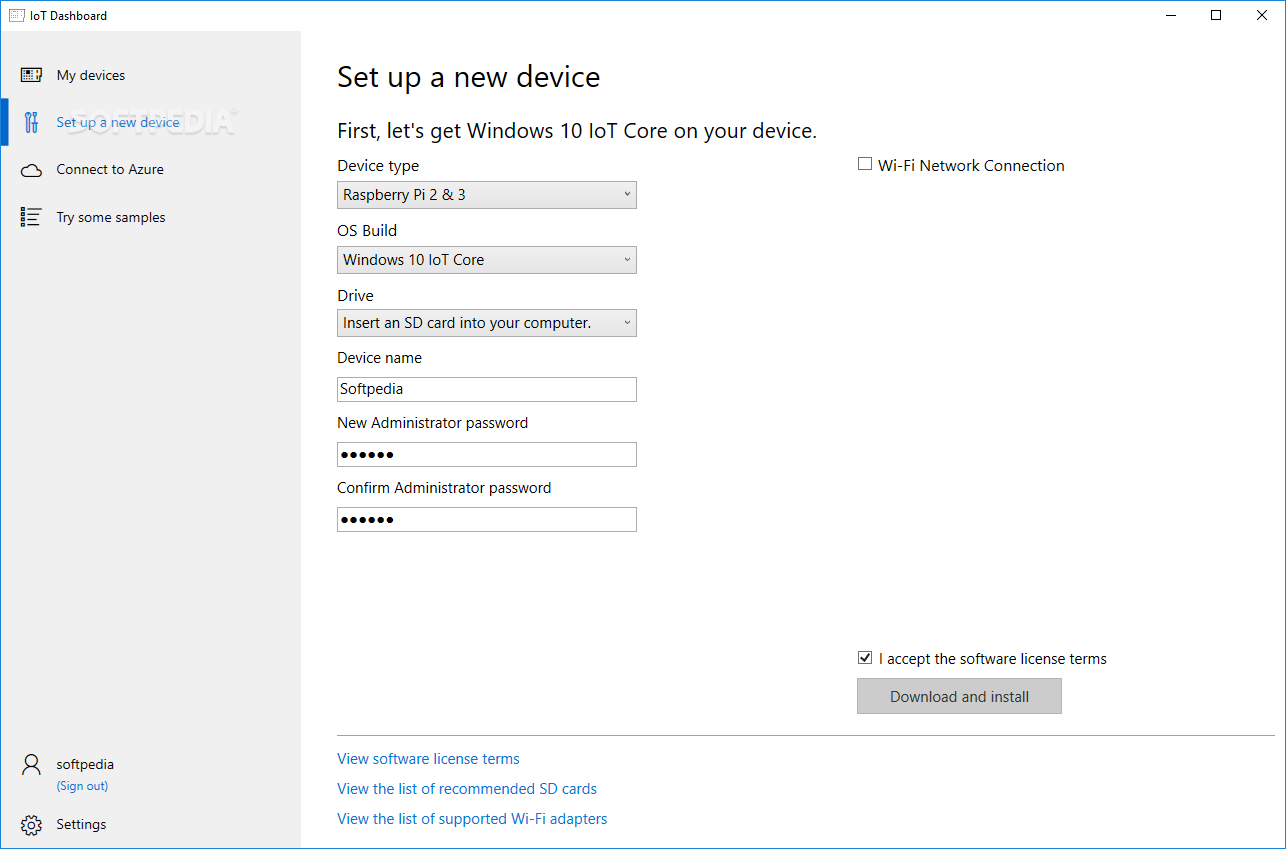Open the Drive selection dropdown

[487, 323]
